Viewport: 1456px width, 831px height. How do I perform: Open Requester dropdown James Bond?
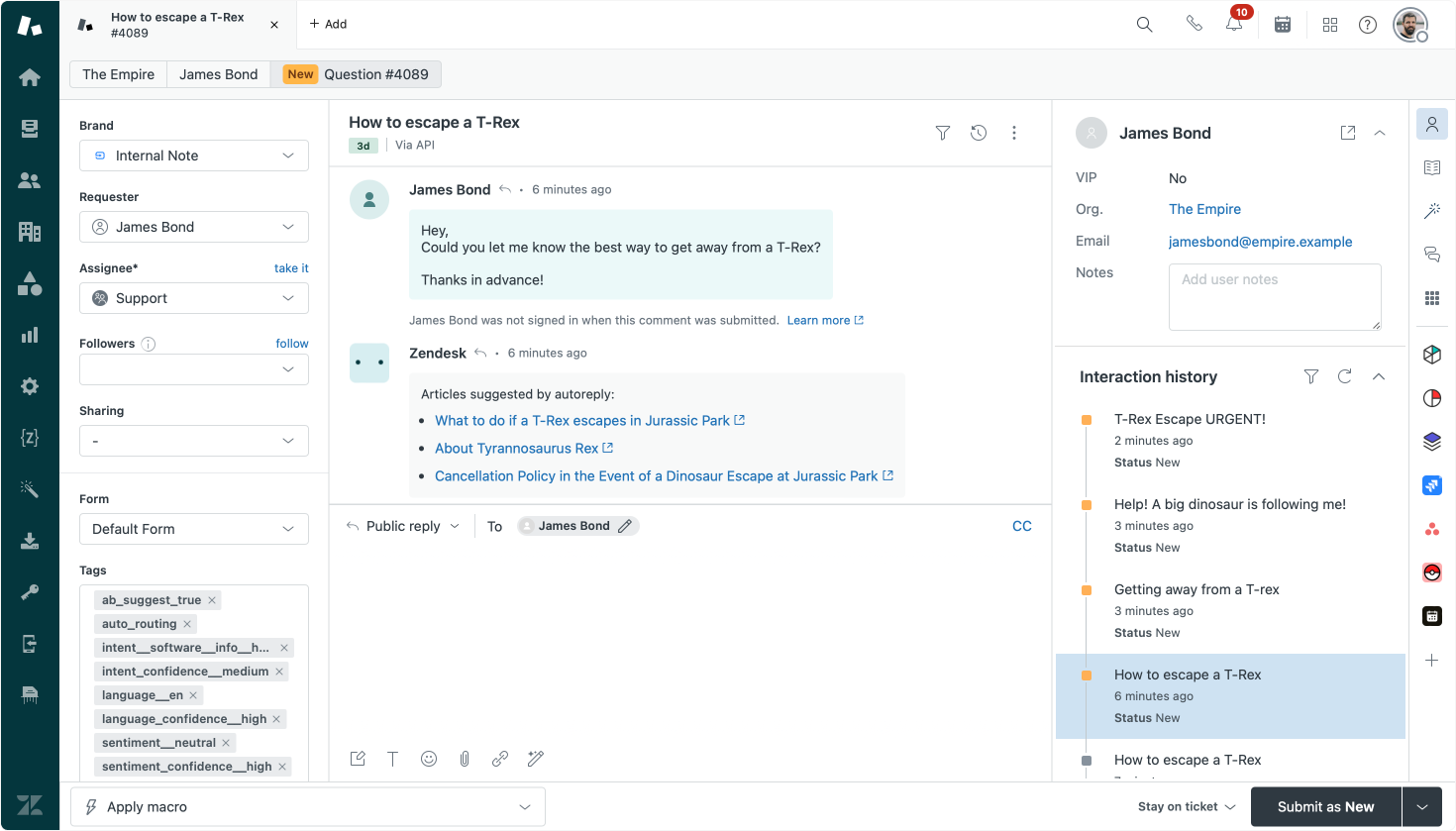(x=194, y=227)
